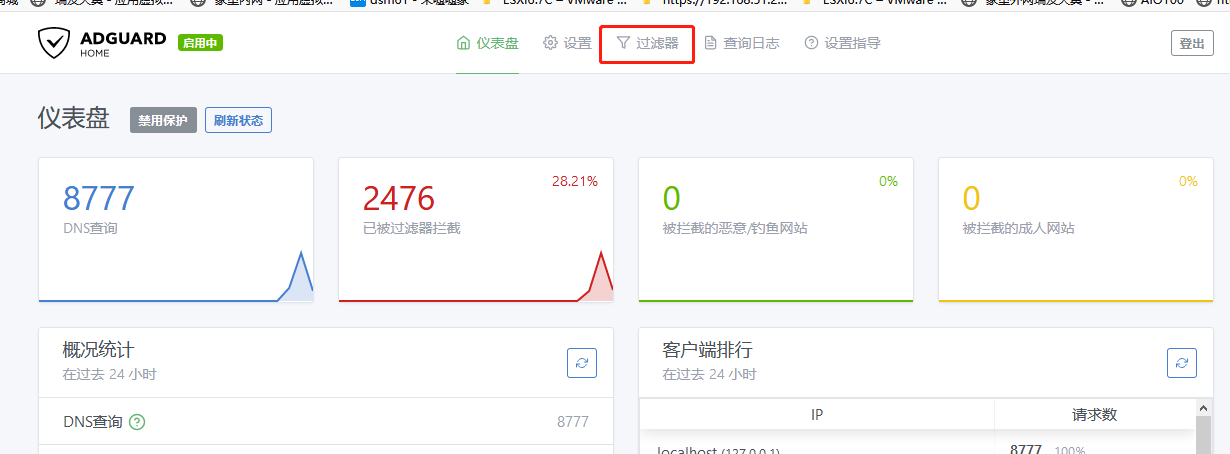Open the 设置 menu
The height and width of the screenshot is (454, 1230).
click(x=567, y=43)
